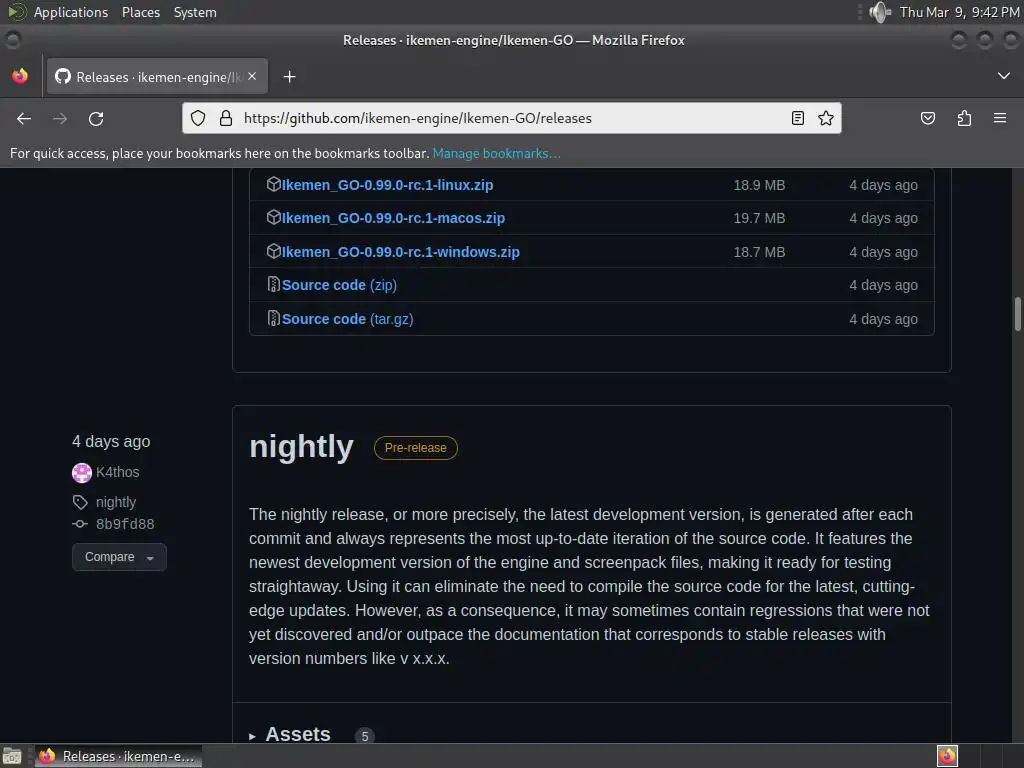
Task: Open the Places menu
Action: tap(140, 12)
